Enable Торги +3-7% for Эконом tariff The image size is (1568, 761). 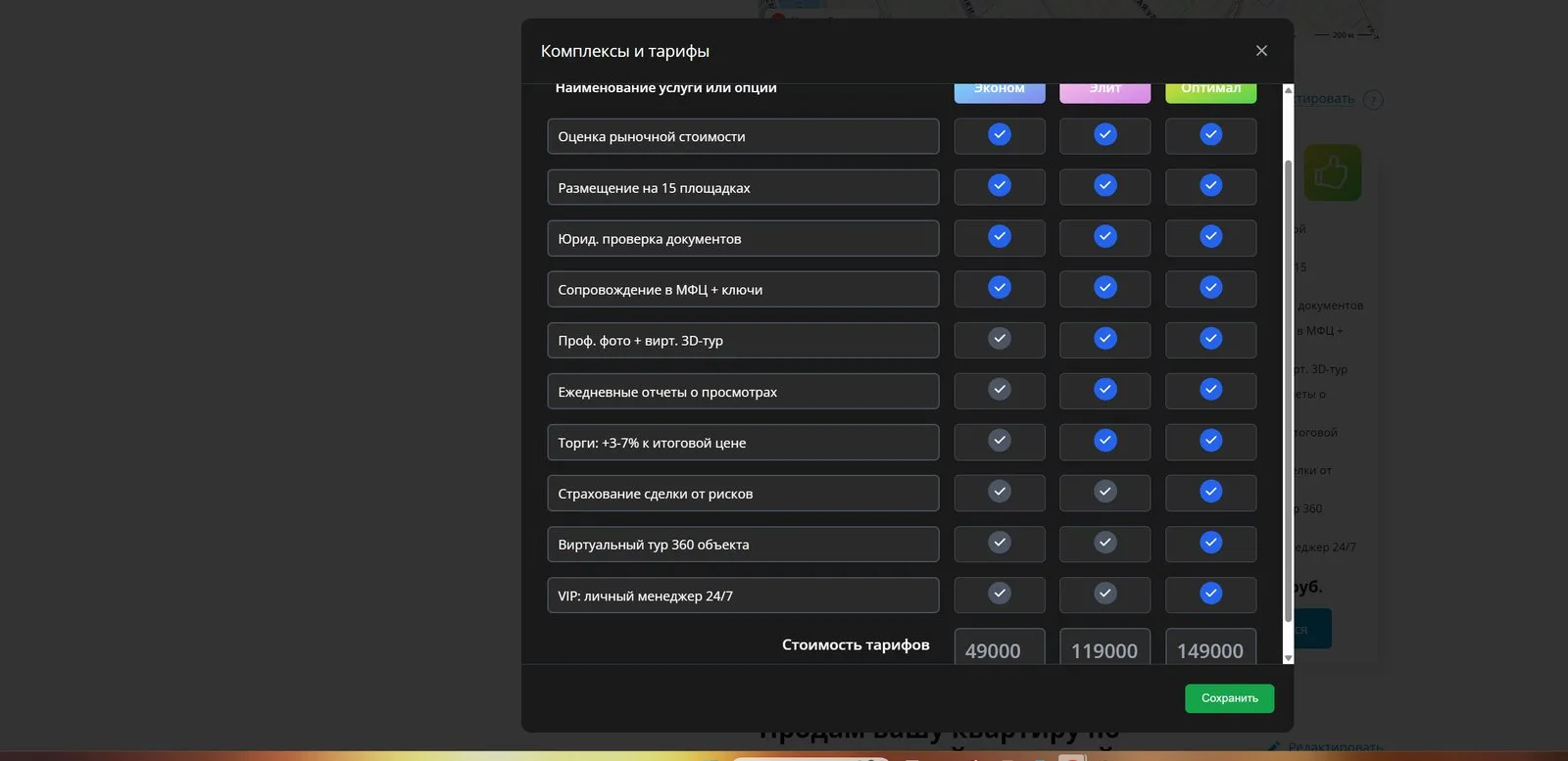click(x=1000, y=440)
